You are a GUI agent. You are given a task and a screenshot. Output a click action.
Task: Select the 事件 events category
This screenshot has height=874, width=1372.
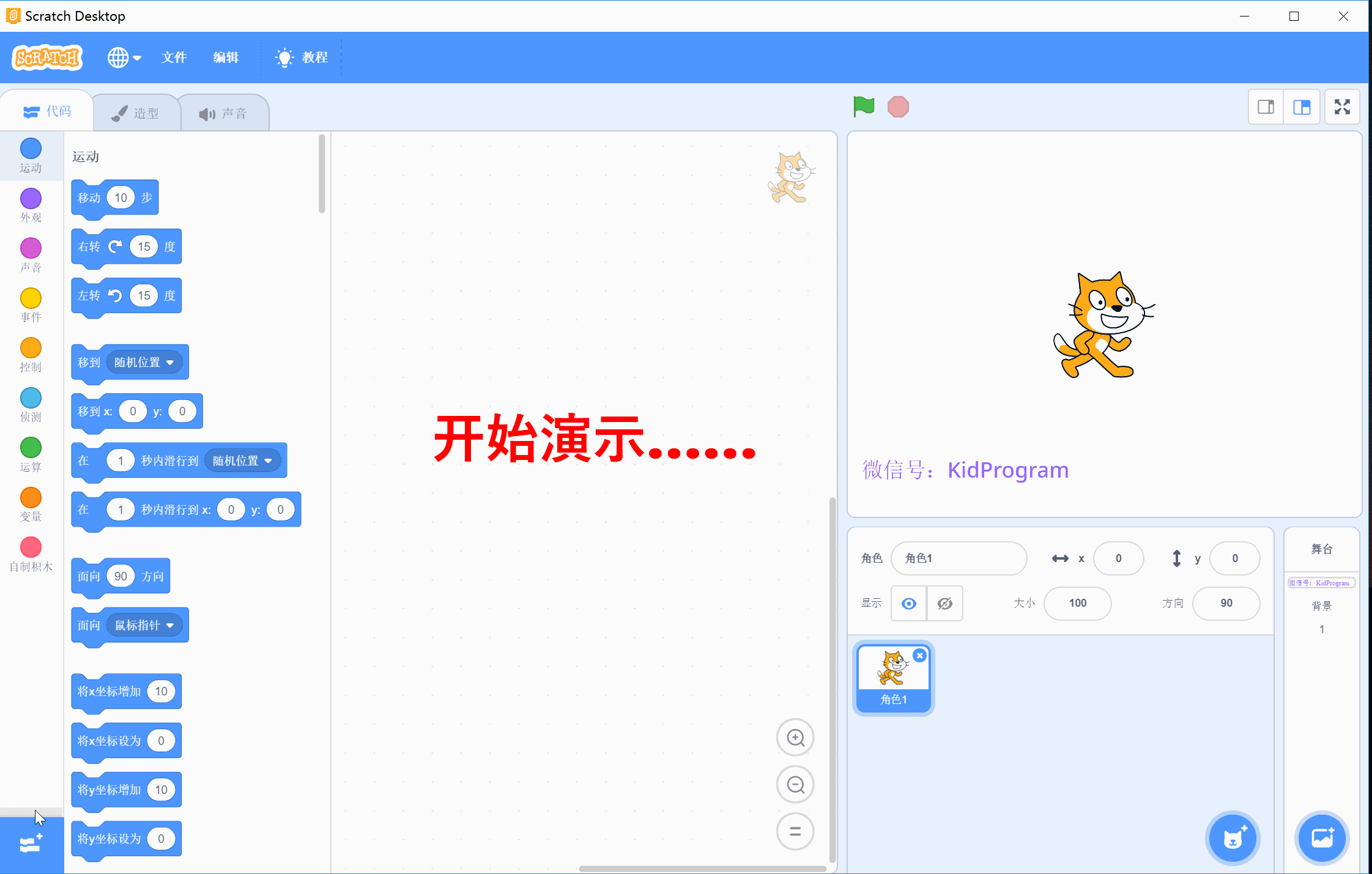tap(31, 305)
